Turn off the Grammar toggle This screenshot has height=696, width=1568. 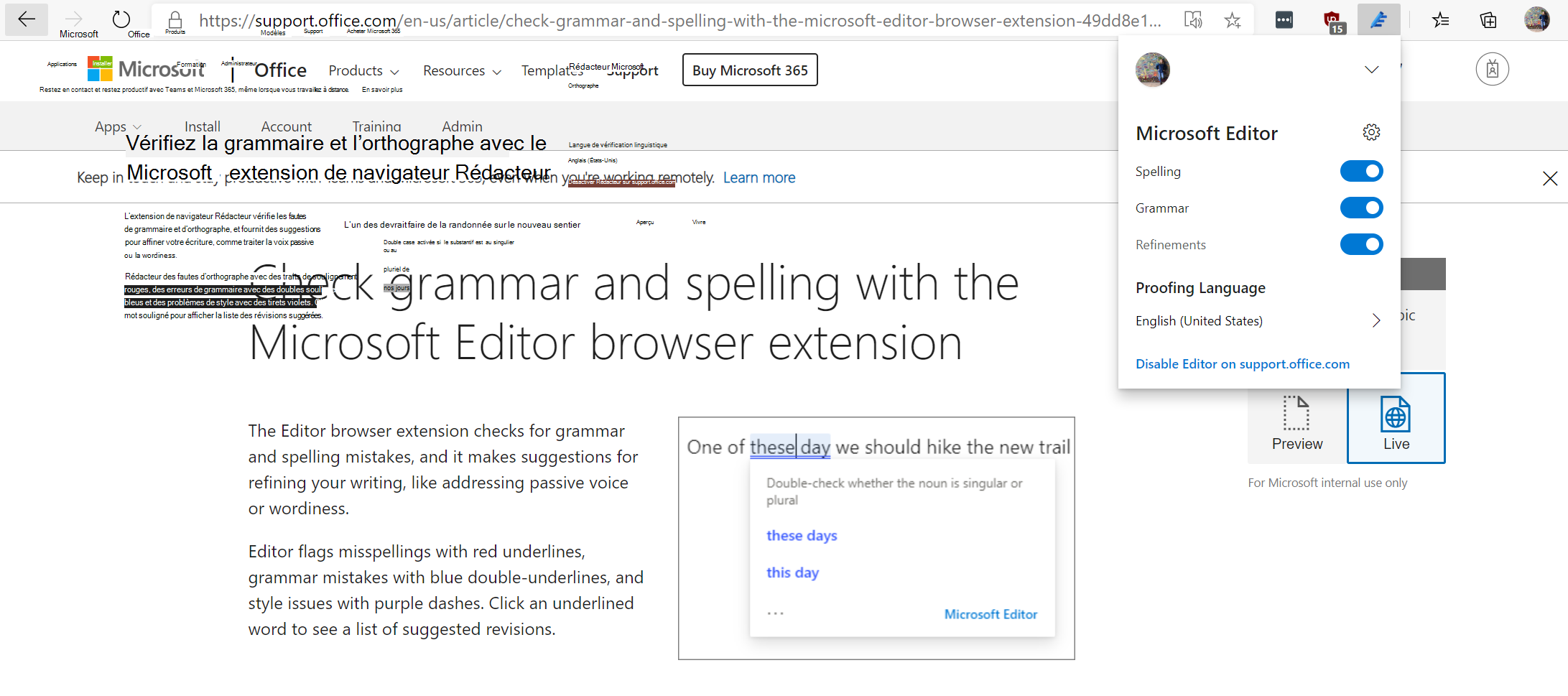click(1361, 208)
